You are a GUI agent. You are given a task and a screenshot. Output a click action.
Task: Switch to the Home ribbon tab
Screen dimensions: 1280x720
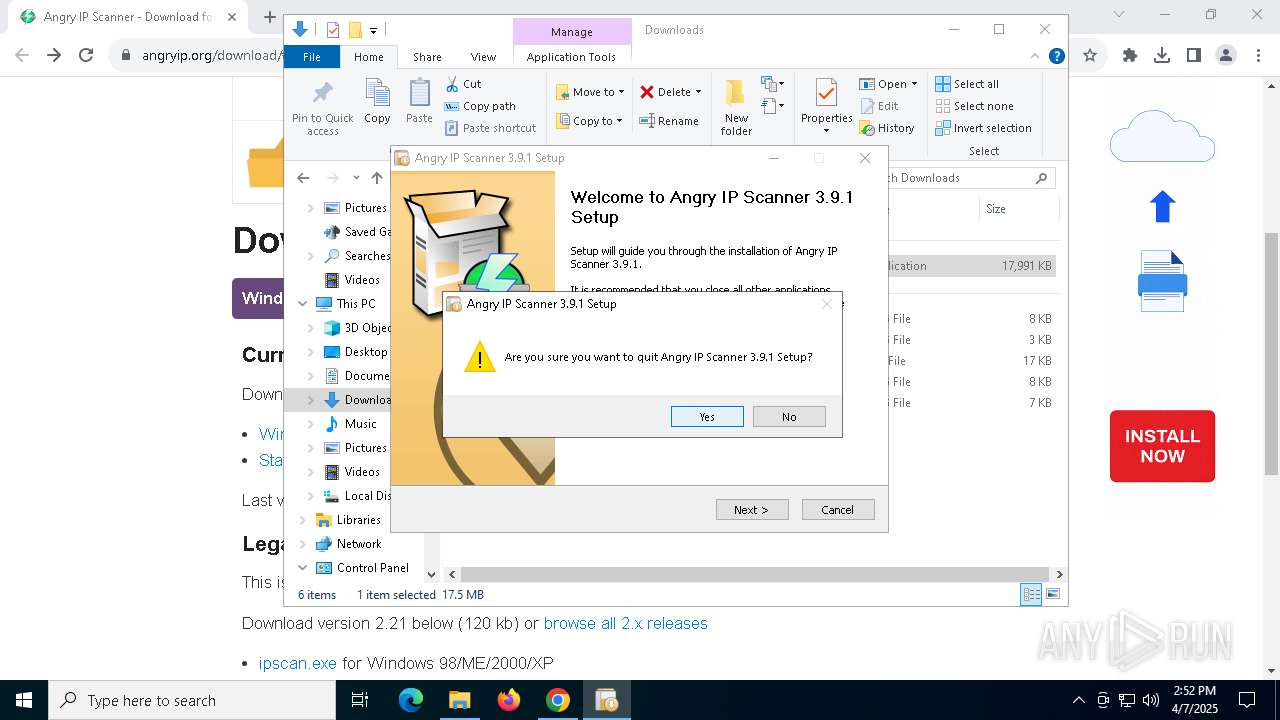click(369, 57)
